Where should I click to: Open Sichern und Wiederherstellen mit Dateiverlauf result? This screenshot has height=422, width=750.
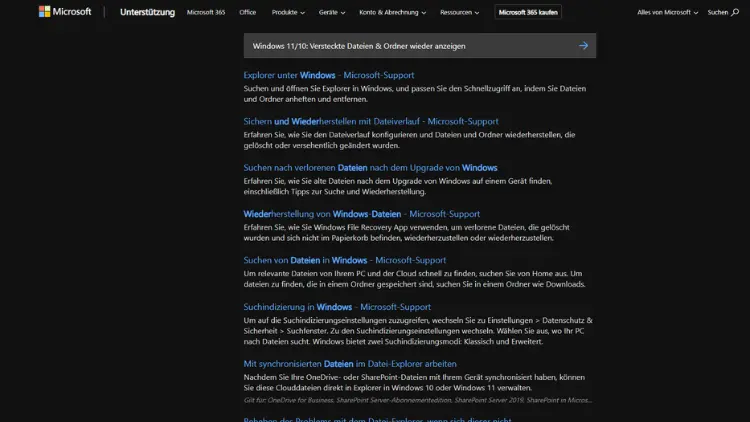coord(371,122)
